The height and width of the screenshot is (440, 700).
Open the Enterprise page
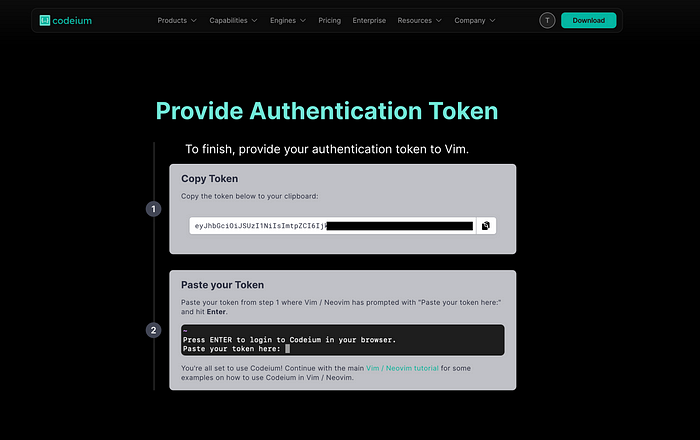tap(369, 20)
